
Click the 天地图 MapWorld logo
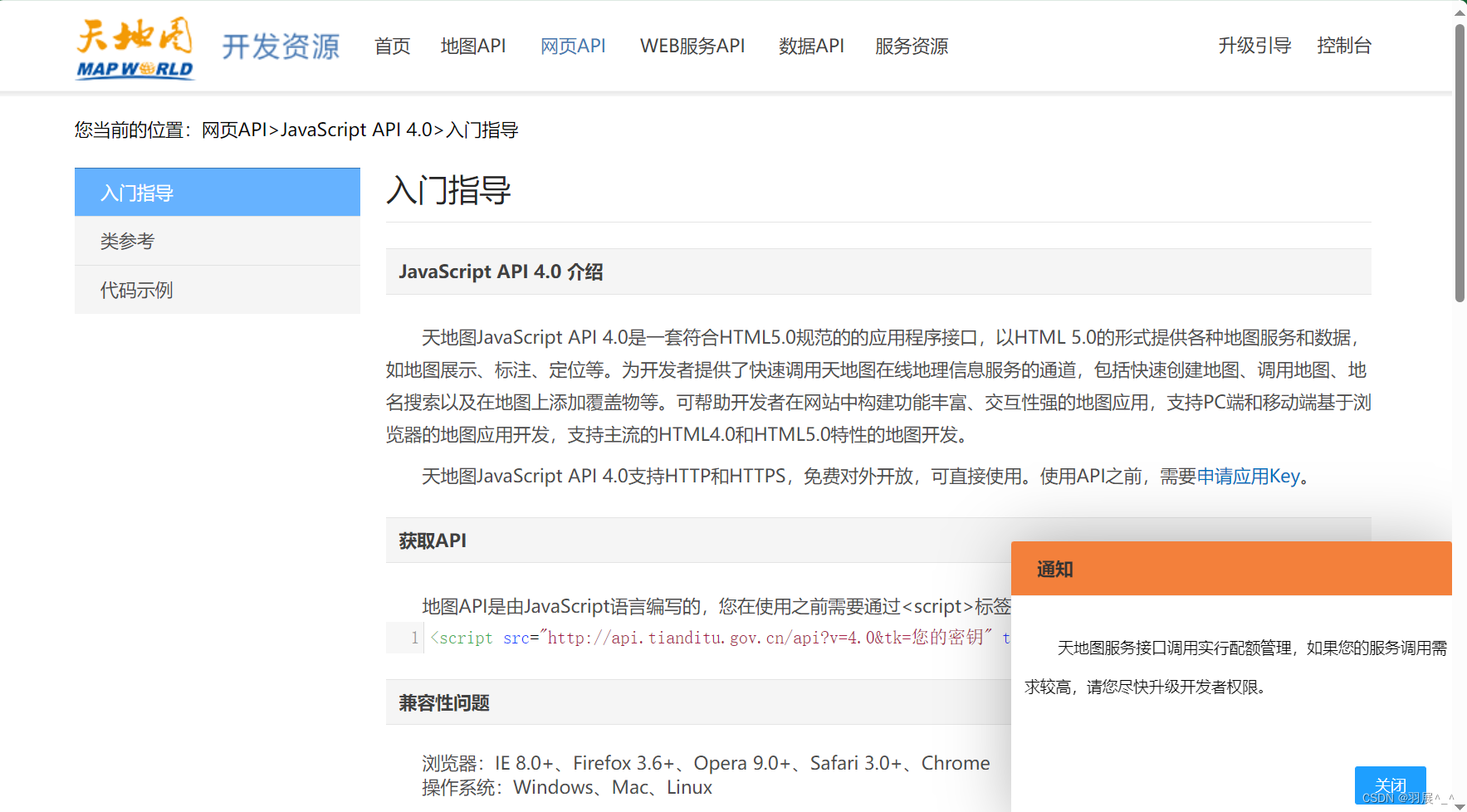coord(135,48)
